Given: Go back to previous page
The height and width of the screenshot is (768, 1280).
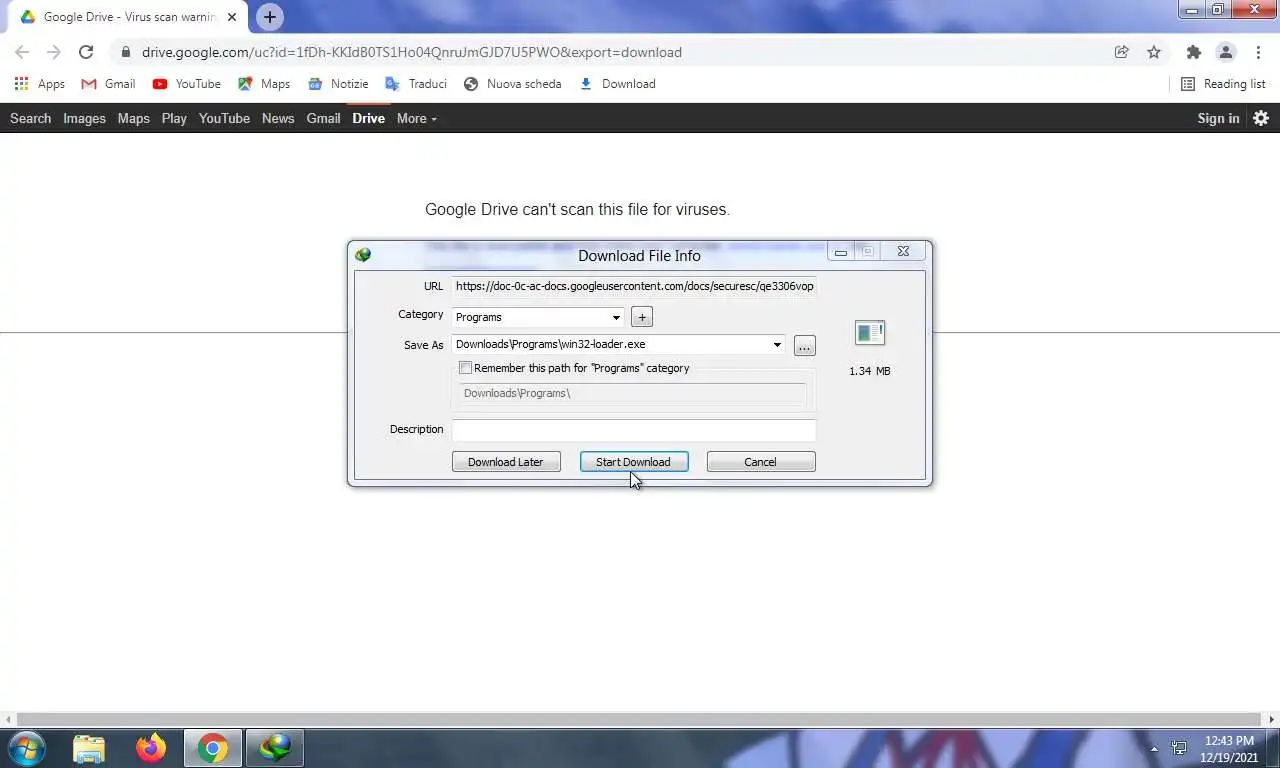Looking at the screenshot, I should tap(22, 52).
